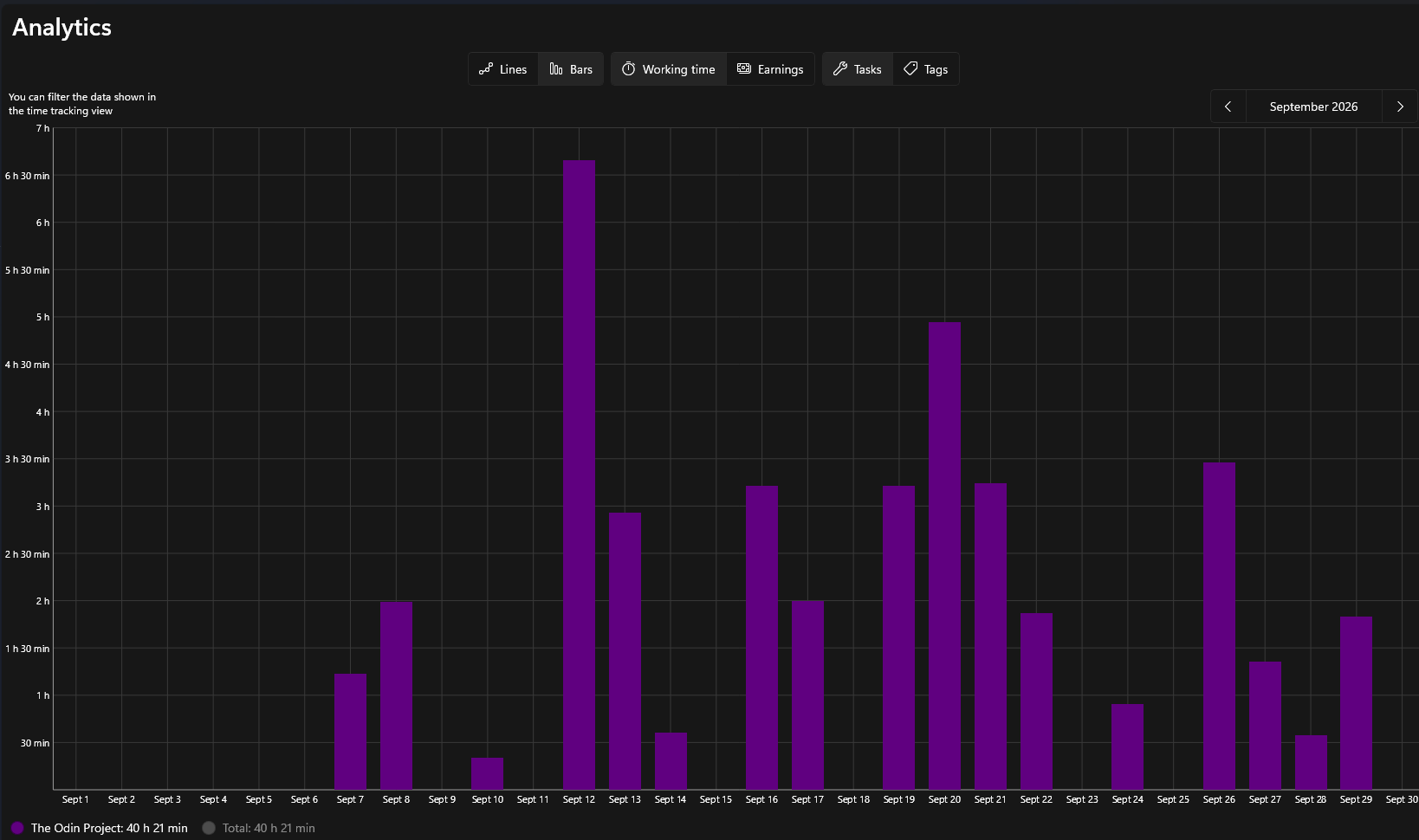1419x840 pixels.
Task: Switch chart to Lines view
Action: (x=503, y=69)
